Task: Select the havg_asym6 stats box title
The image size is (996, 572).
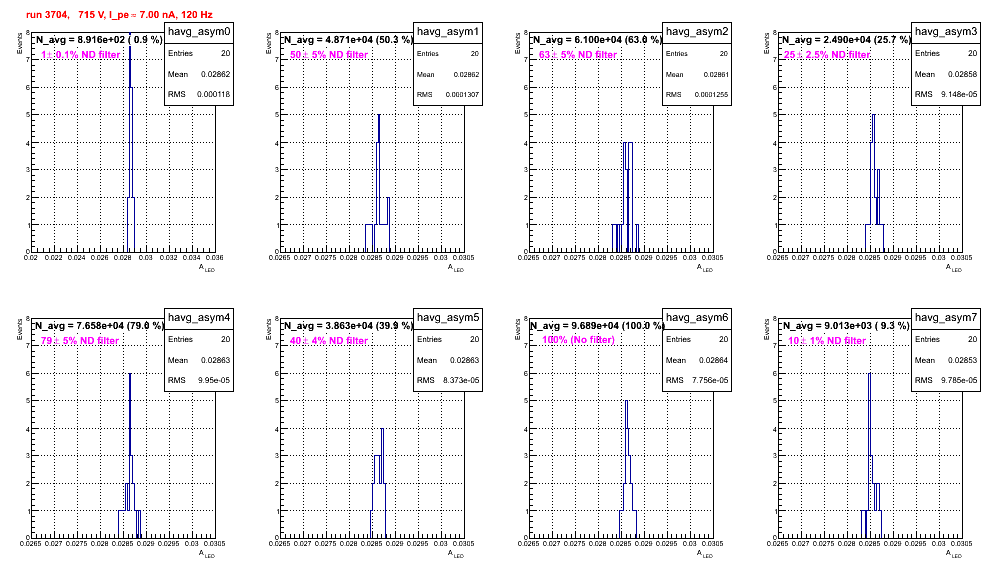Action: [697, 318]
